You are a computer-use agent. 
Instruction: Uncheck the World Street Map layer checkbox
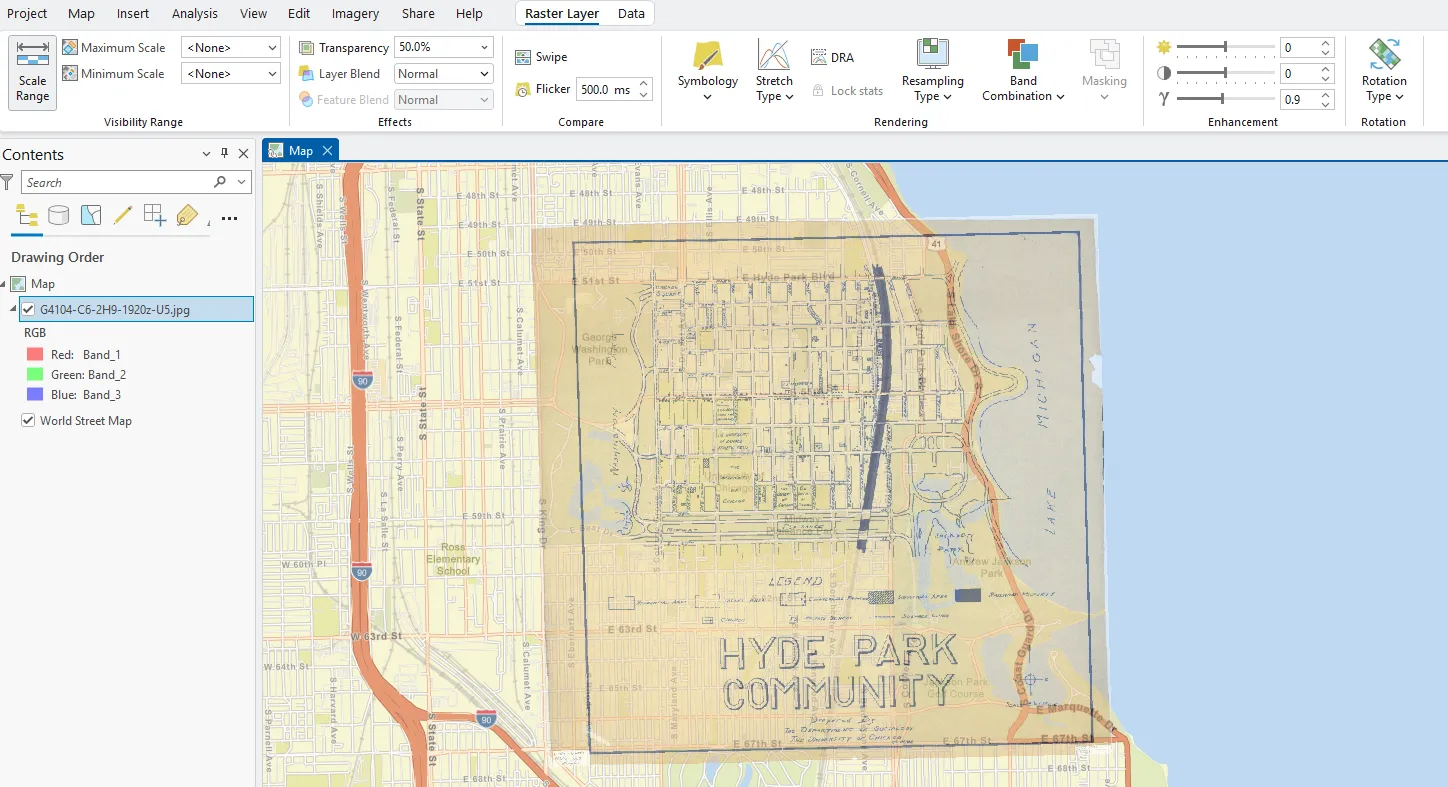[x=28, y=421]
